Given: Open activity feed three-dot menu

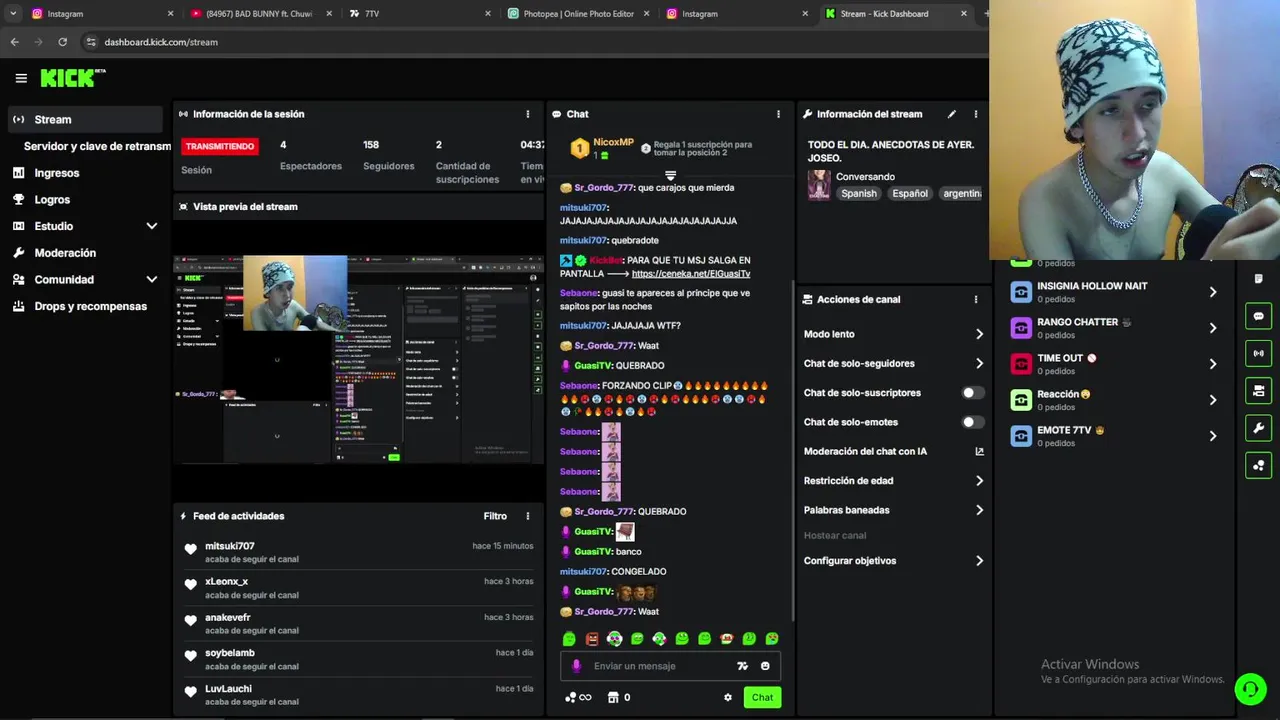Looking at the screenshot, I should [x=528, y=516].
